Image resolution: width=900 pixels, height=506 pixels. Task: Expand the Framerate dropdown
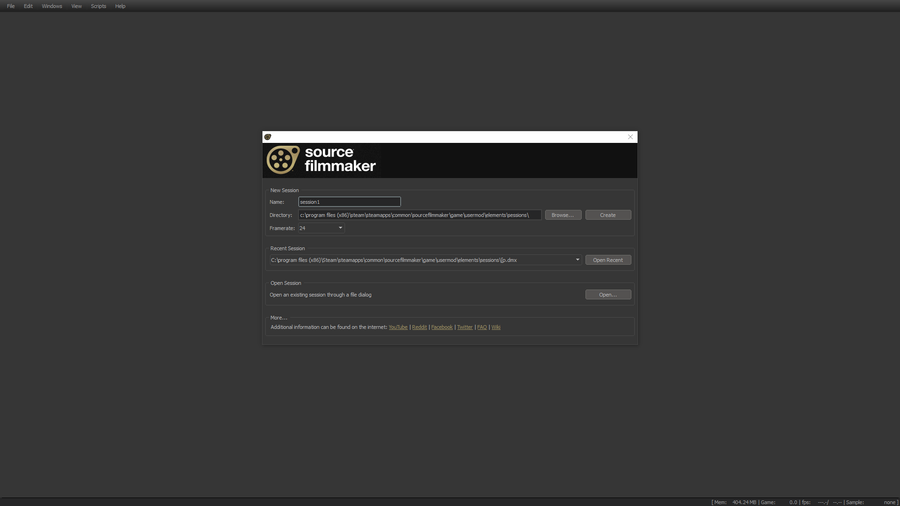[x=321, y=228]
